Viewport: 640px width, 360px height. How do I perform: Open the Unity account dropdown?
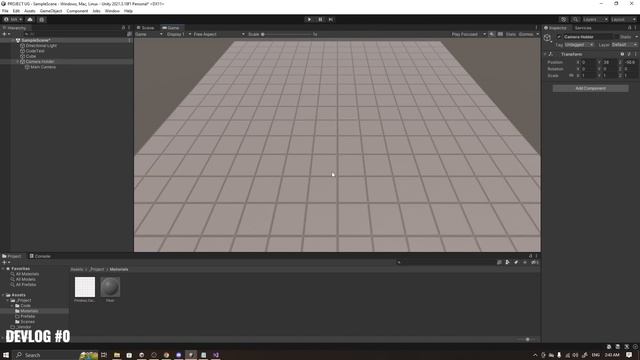tap(13, 19)
